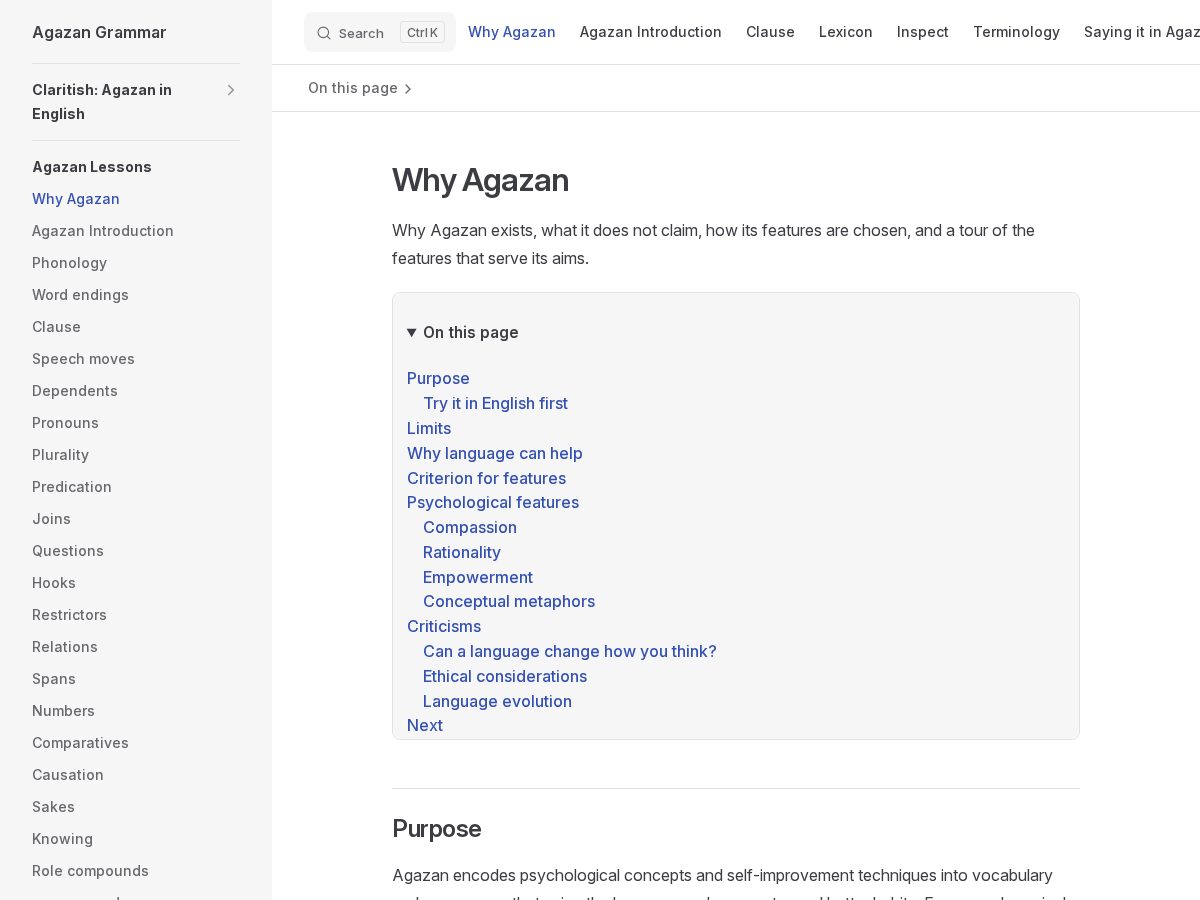Click the Agazan Lessons section heading
This screenshot has width=1200, height=900.
(92, 167)
